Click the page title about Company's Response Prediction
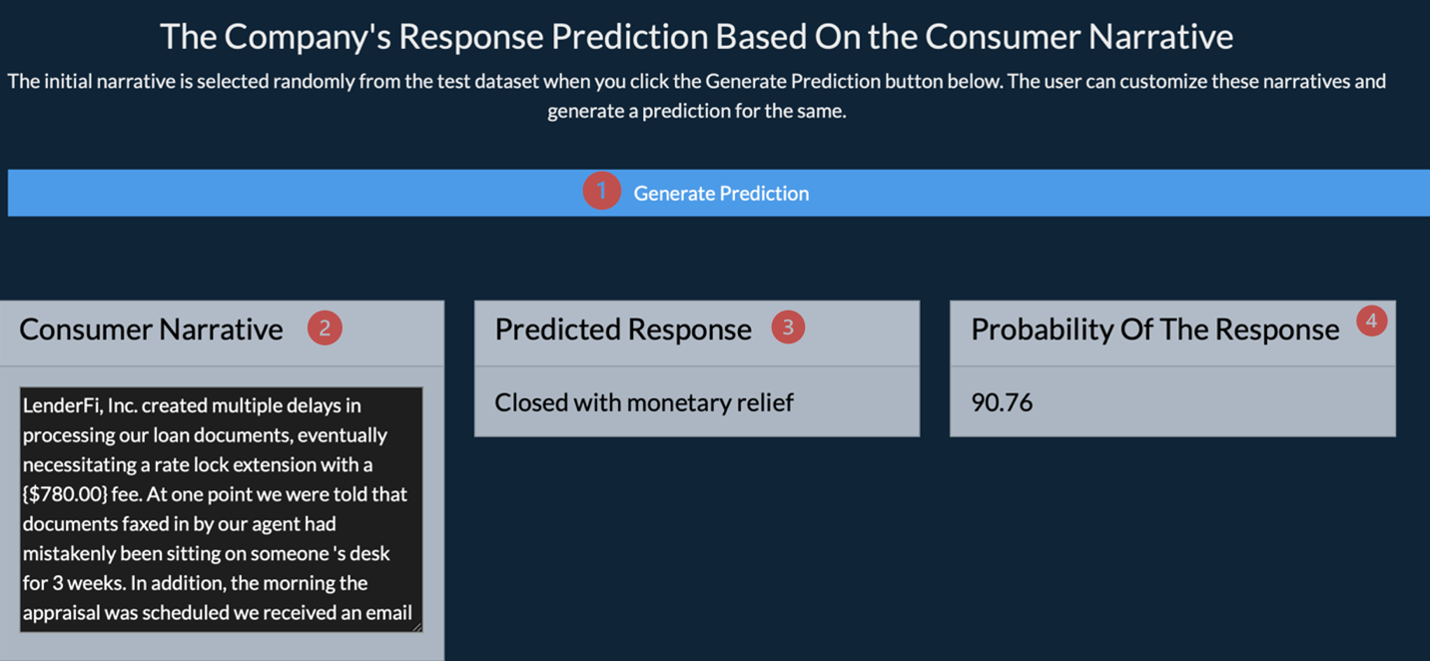 (x=696, y=37)
